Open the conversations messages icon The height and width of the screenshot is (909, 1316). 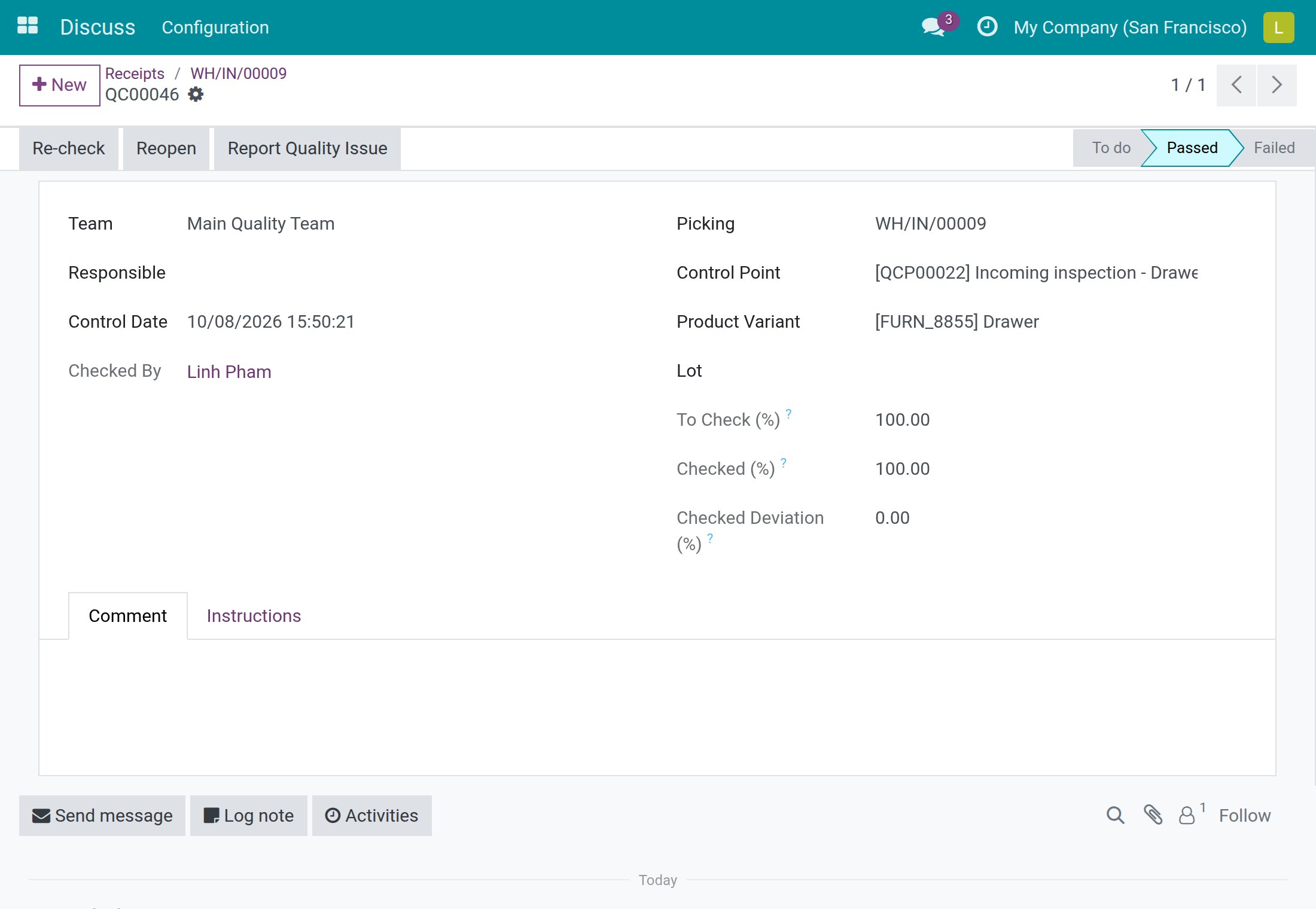coord(934,27)
